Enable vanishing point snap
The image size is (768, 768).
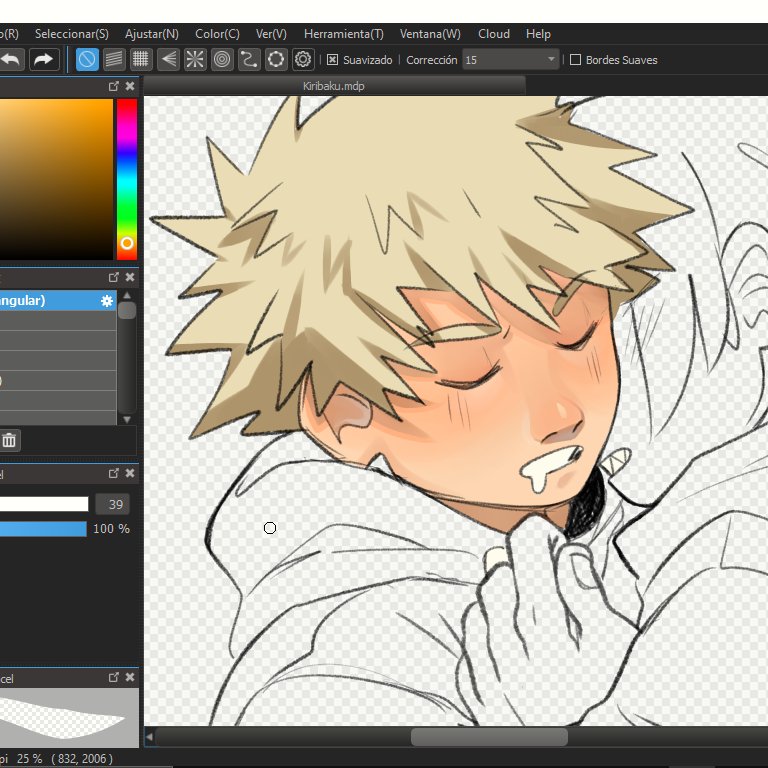(168, 60)
